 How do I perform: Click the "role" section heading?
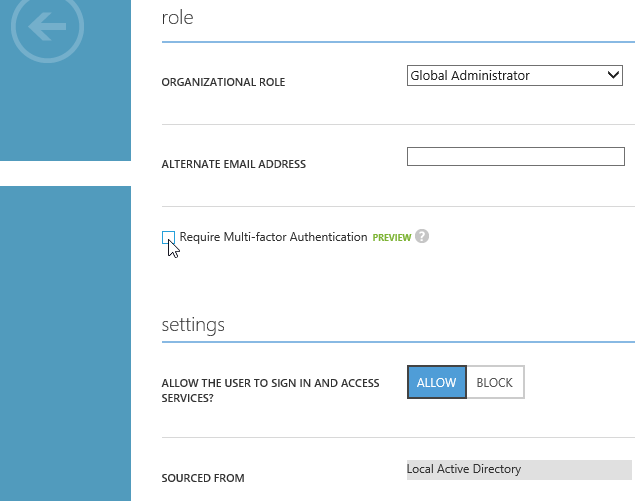coord(177,17)
